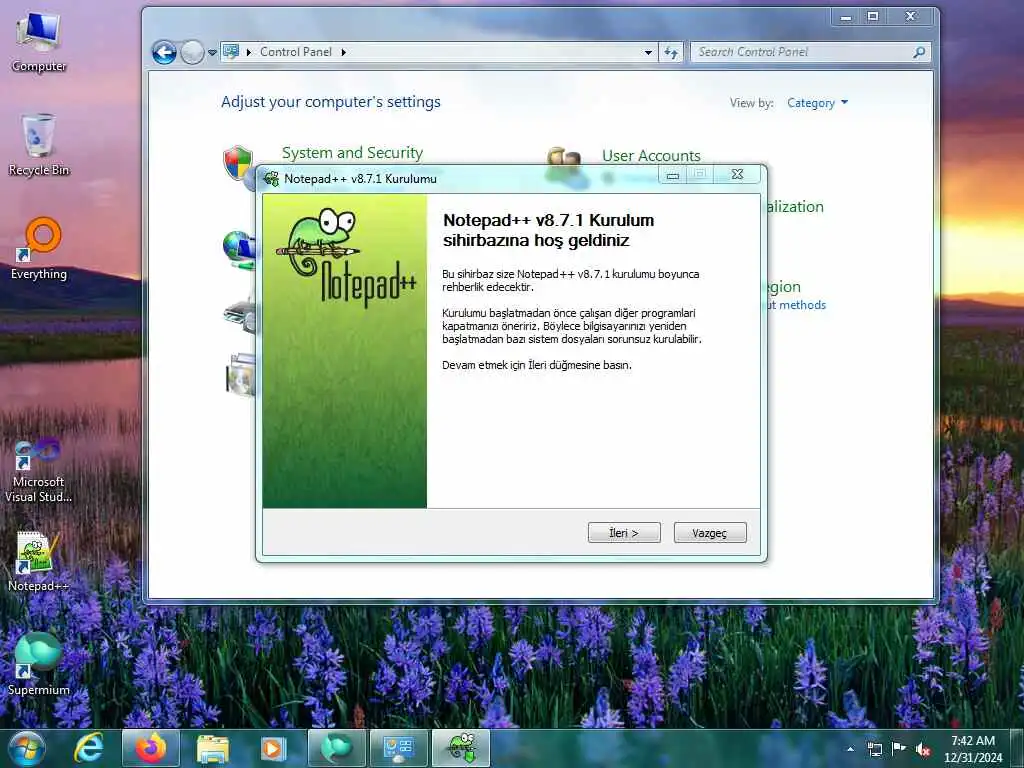Open Windows Media Player from the taskbar

point(273,748)
